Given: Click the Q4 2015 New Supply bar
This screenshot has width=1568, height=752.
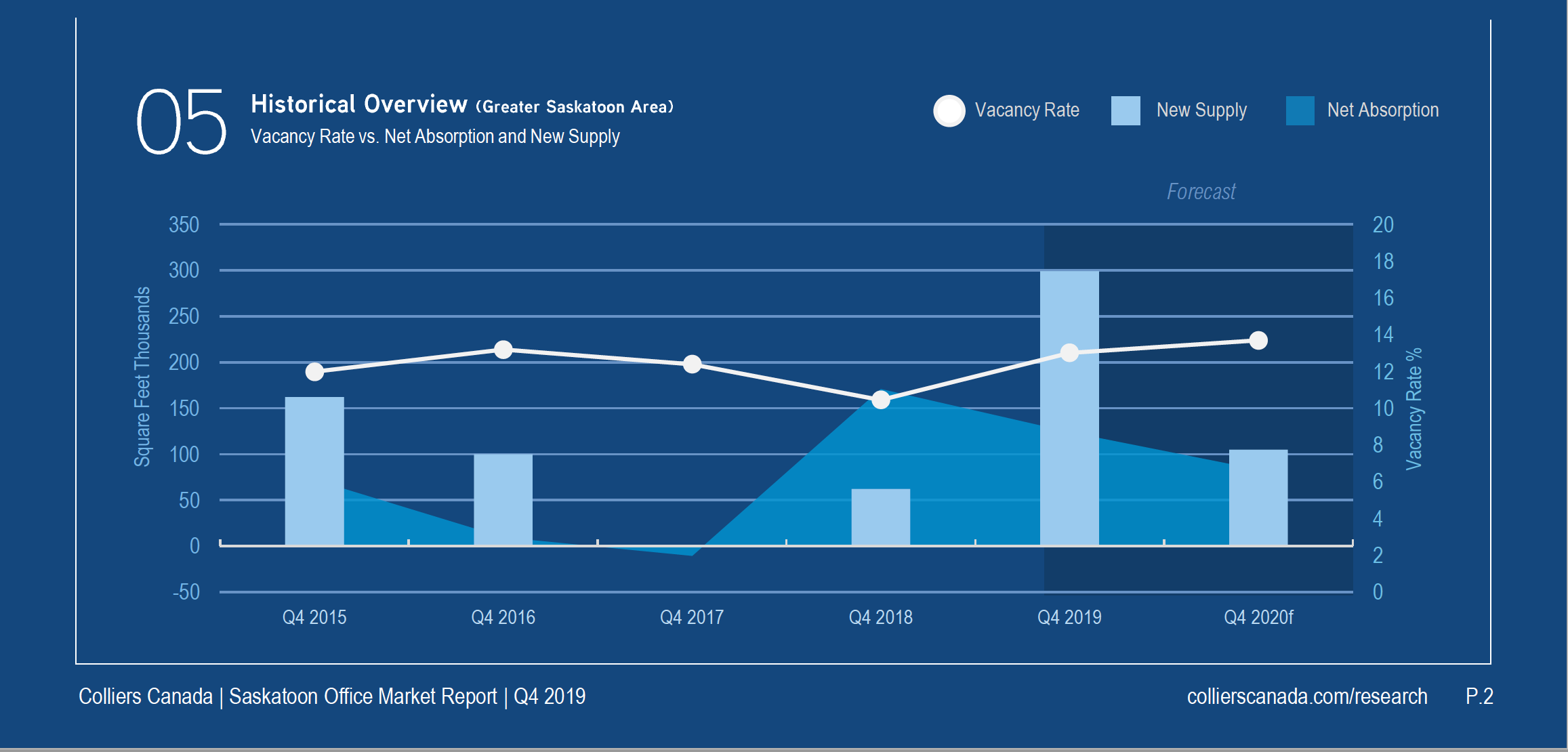Looking at the screenshot, I should 314,471.
